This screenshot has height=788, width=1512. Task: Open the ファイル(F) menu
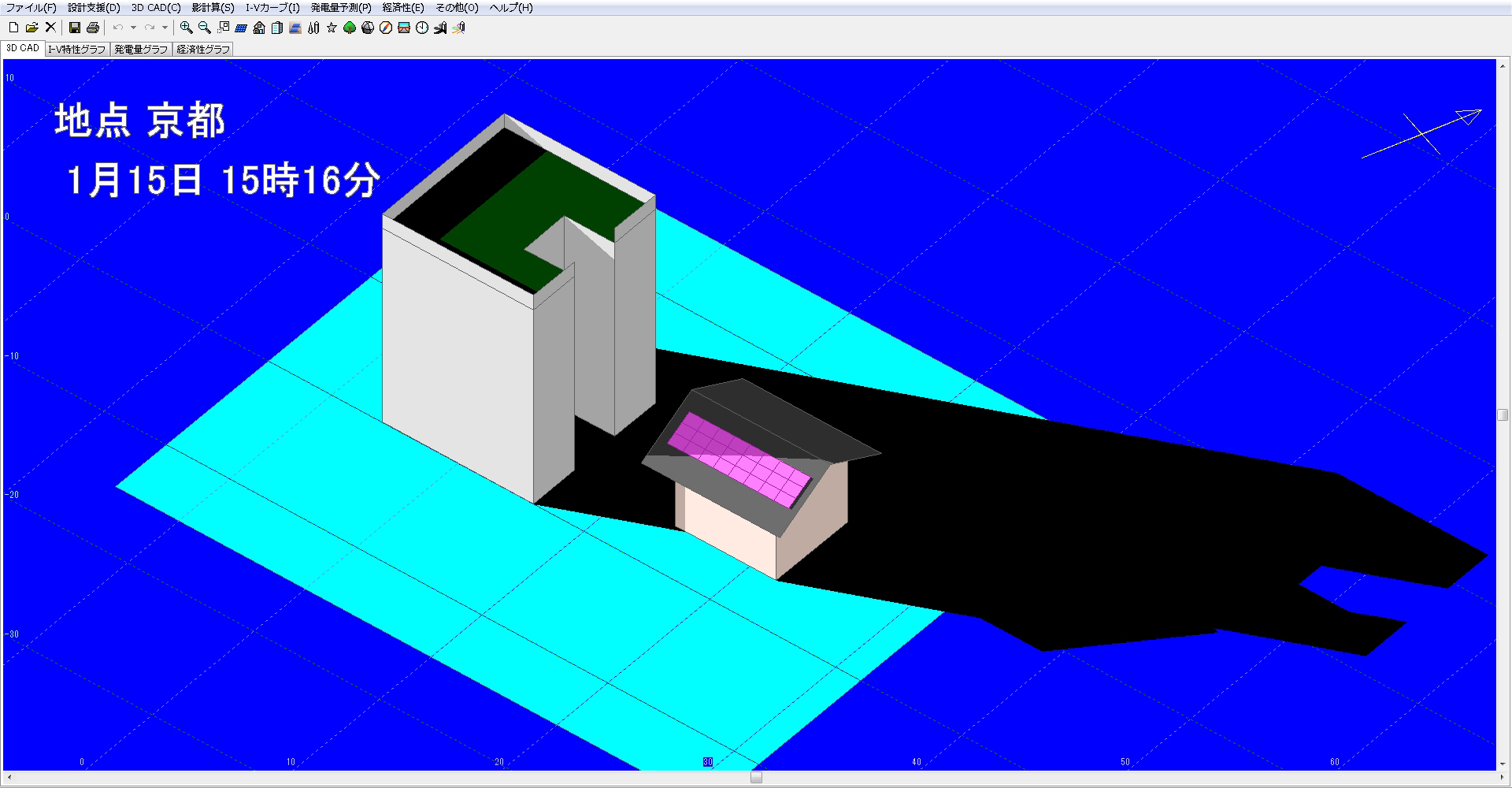pos(31,8)
